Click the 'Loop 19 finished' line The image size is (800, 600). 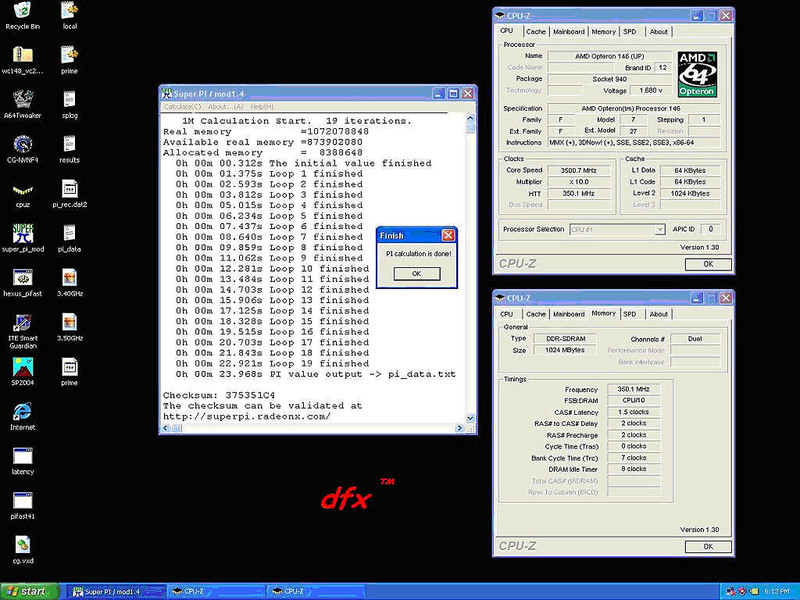click(x=319, y=364)
